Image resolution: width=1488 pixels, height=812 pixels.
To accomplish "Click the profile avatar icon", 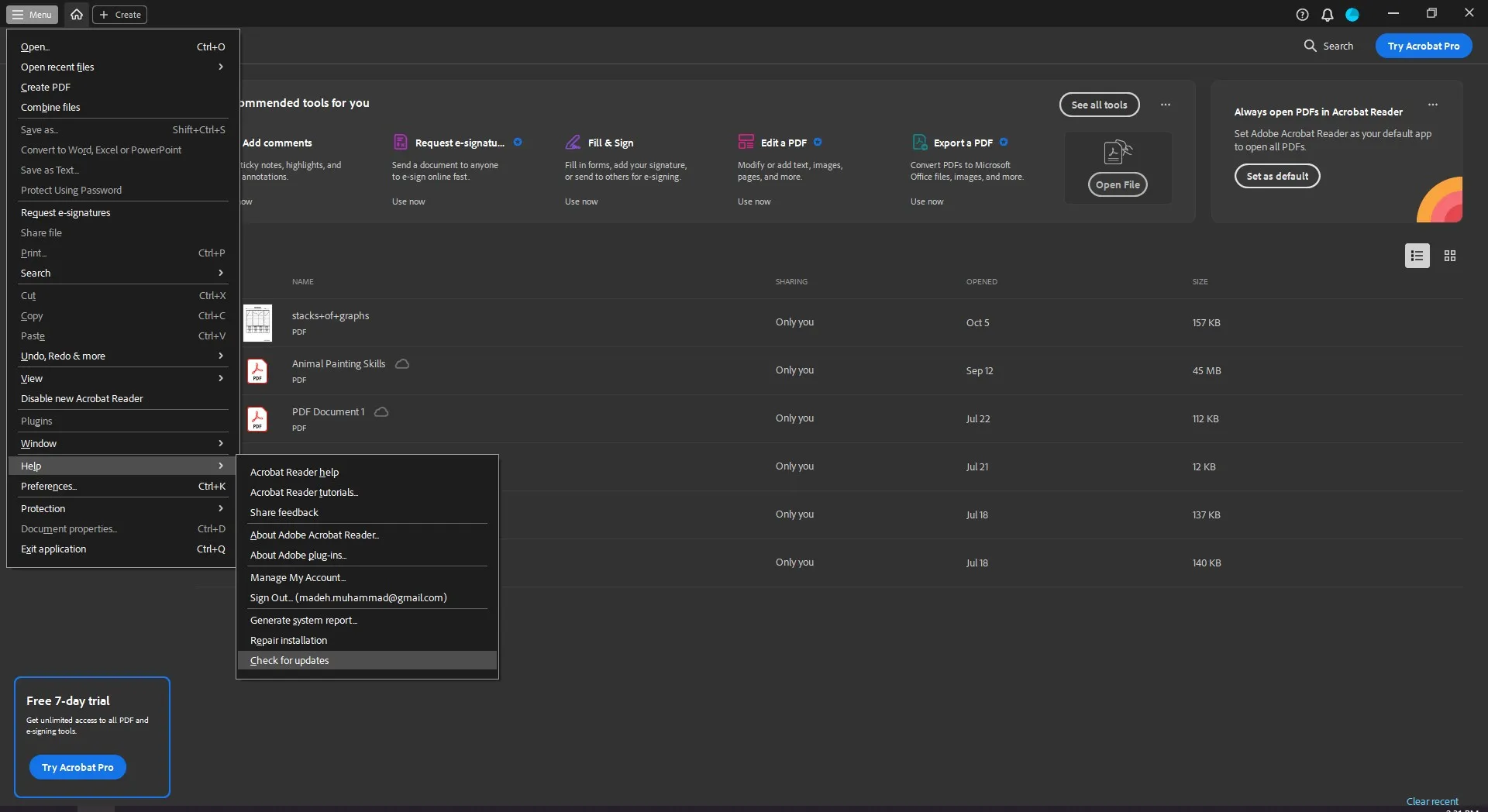I will pos(1353,14).
